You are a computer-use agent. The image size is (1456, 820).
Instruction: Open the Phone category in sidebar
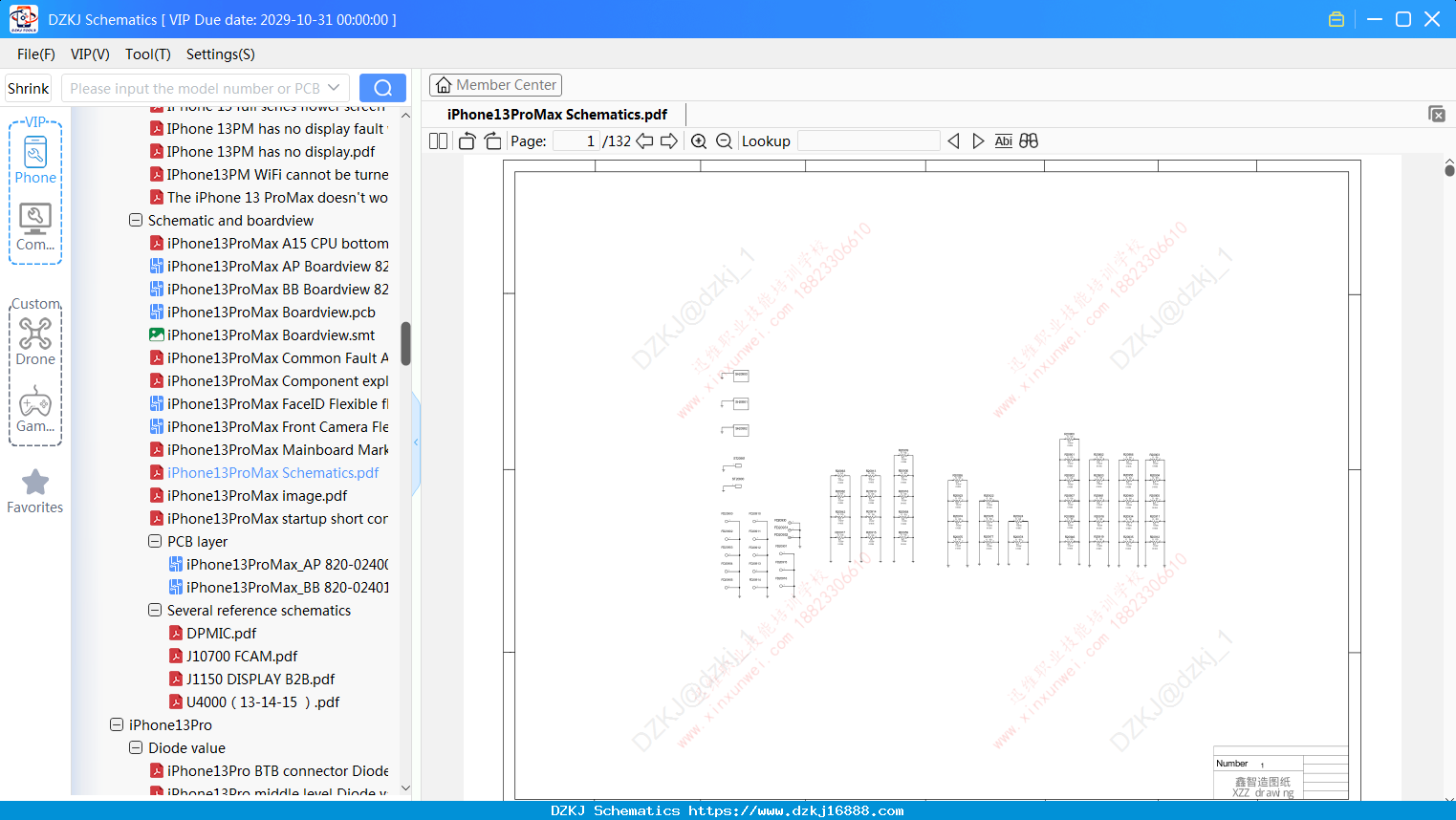[35, 160]
